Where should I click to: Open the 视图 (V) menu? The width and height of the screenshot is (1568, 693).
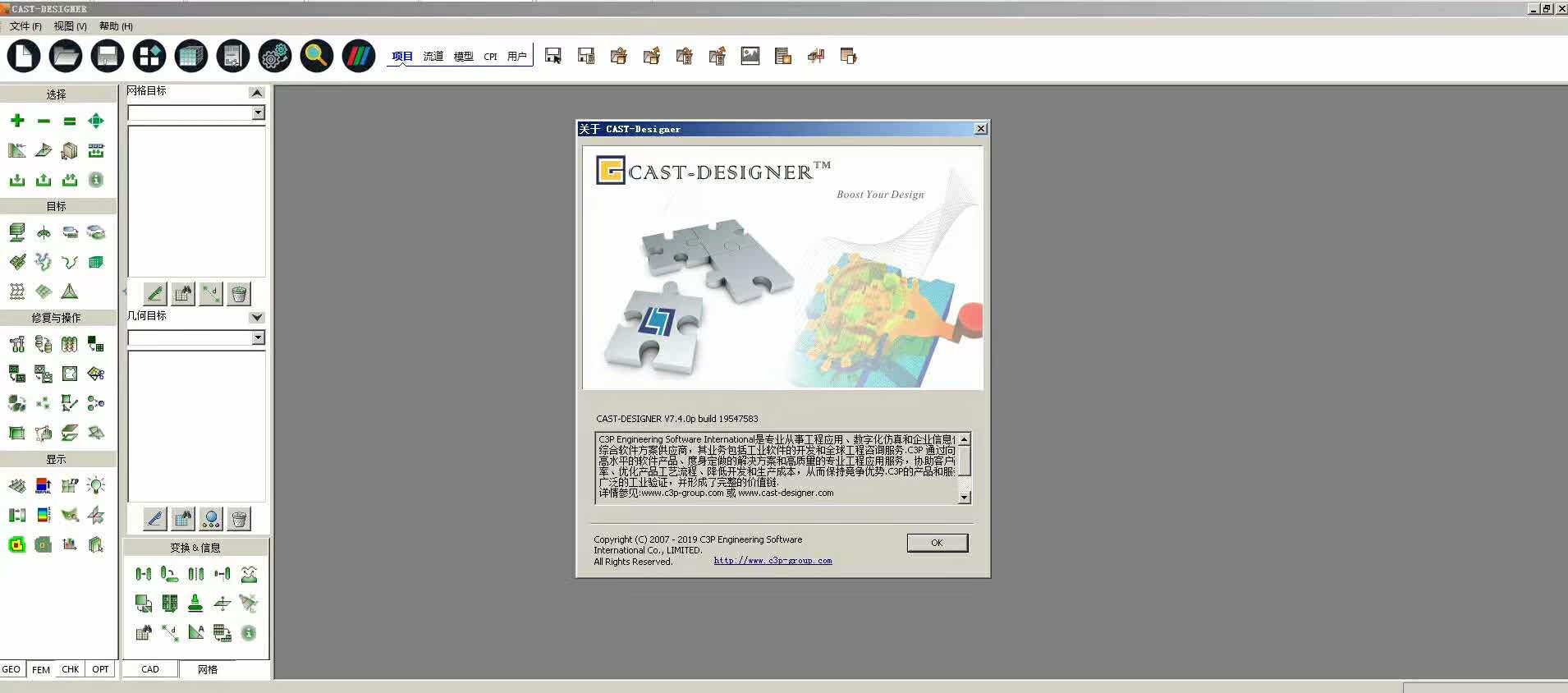point(71,26)
